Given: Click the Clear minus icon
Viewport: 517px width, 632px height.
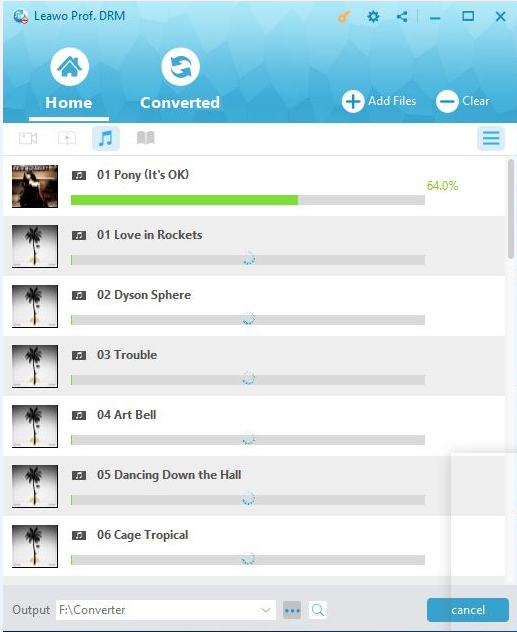Looking at the screenshot, I should pos(447,101).
